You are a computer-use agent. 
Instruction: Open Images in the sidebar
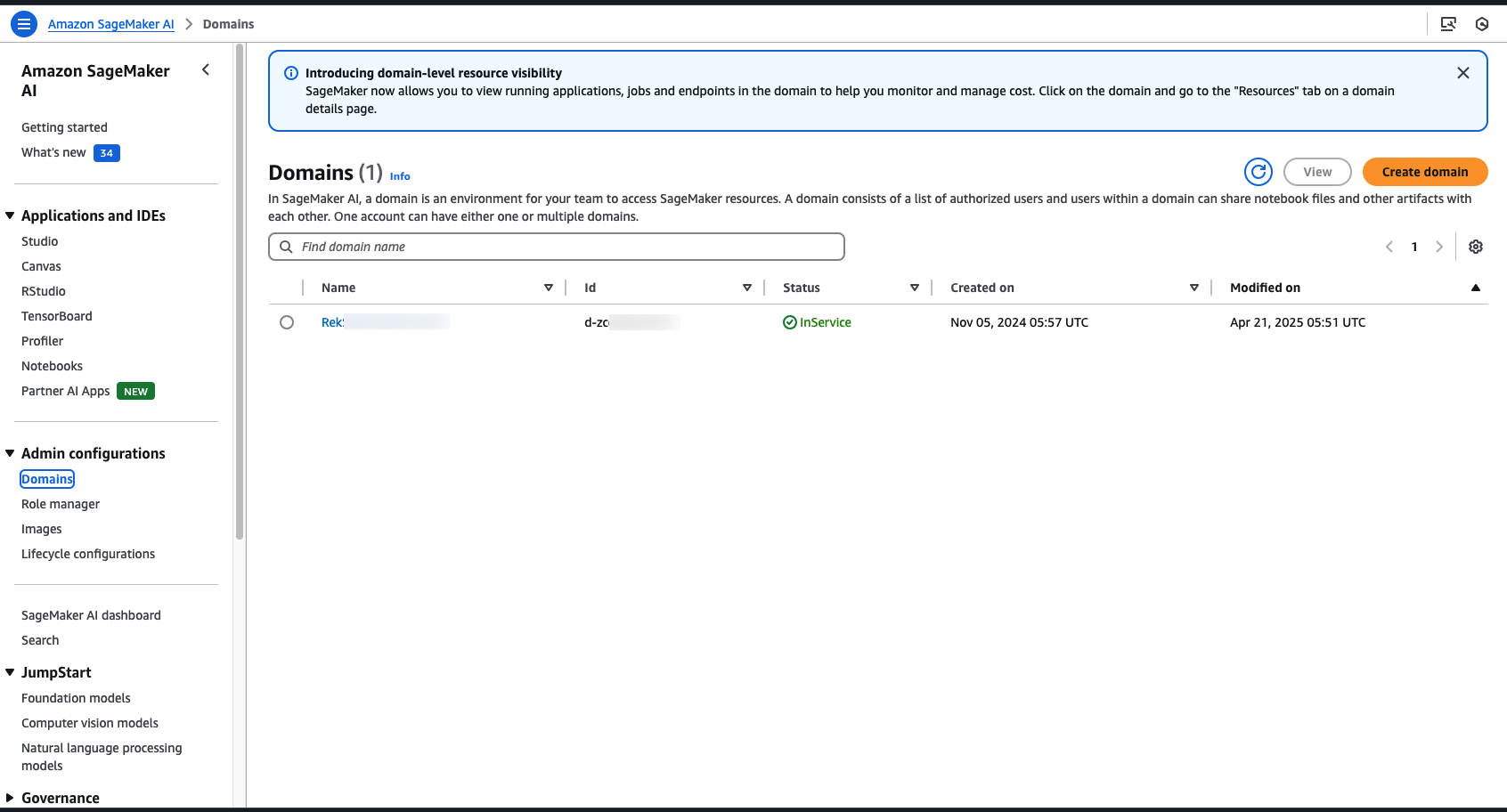pos(42,529)
